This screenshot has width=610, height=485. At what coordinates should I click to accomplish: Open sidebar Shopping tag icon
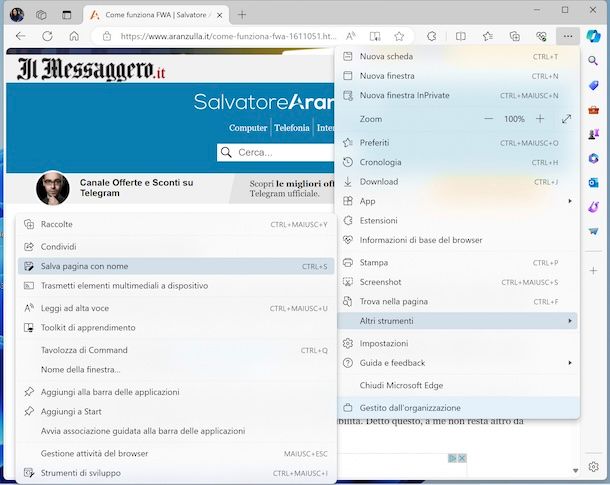pos(593,85)
